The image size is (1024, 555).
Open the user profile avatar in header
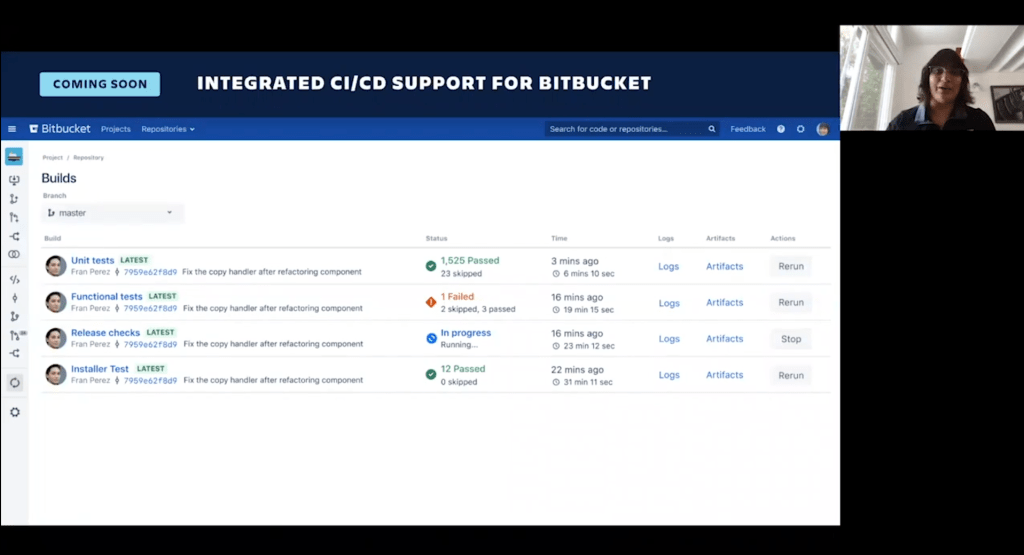pos(822,129)
